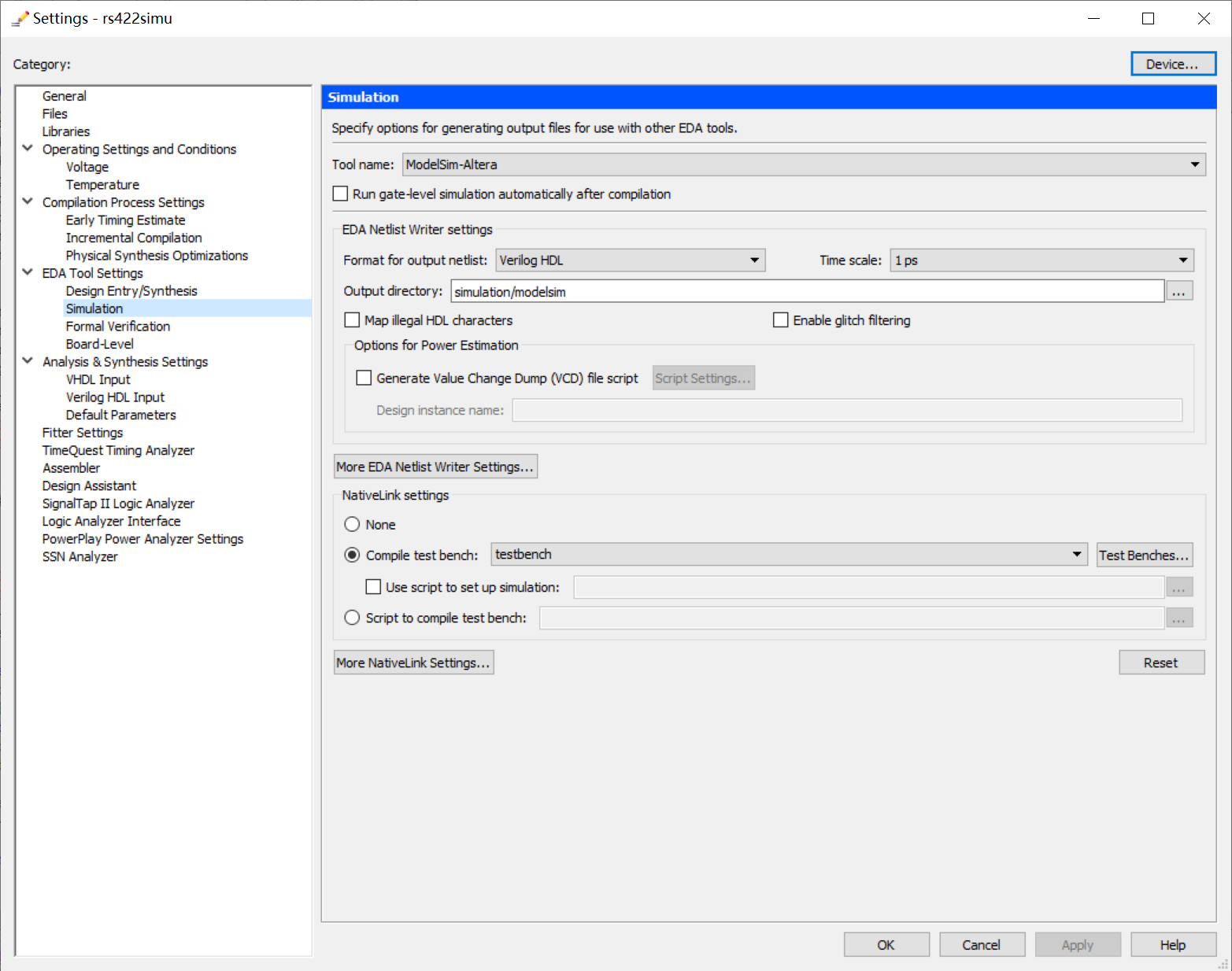The height and width of the screenshot is (971, 1232).
Task: Open Format for output netlist dropdown
Action: 630,260
